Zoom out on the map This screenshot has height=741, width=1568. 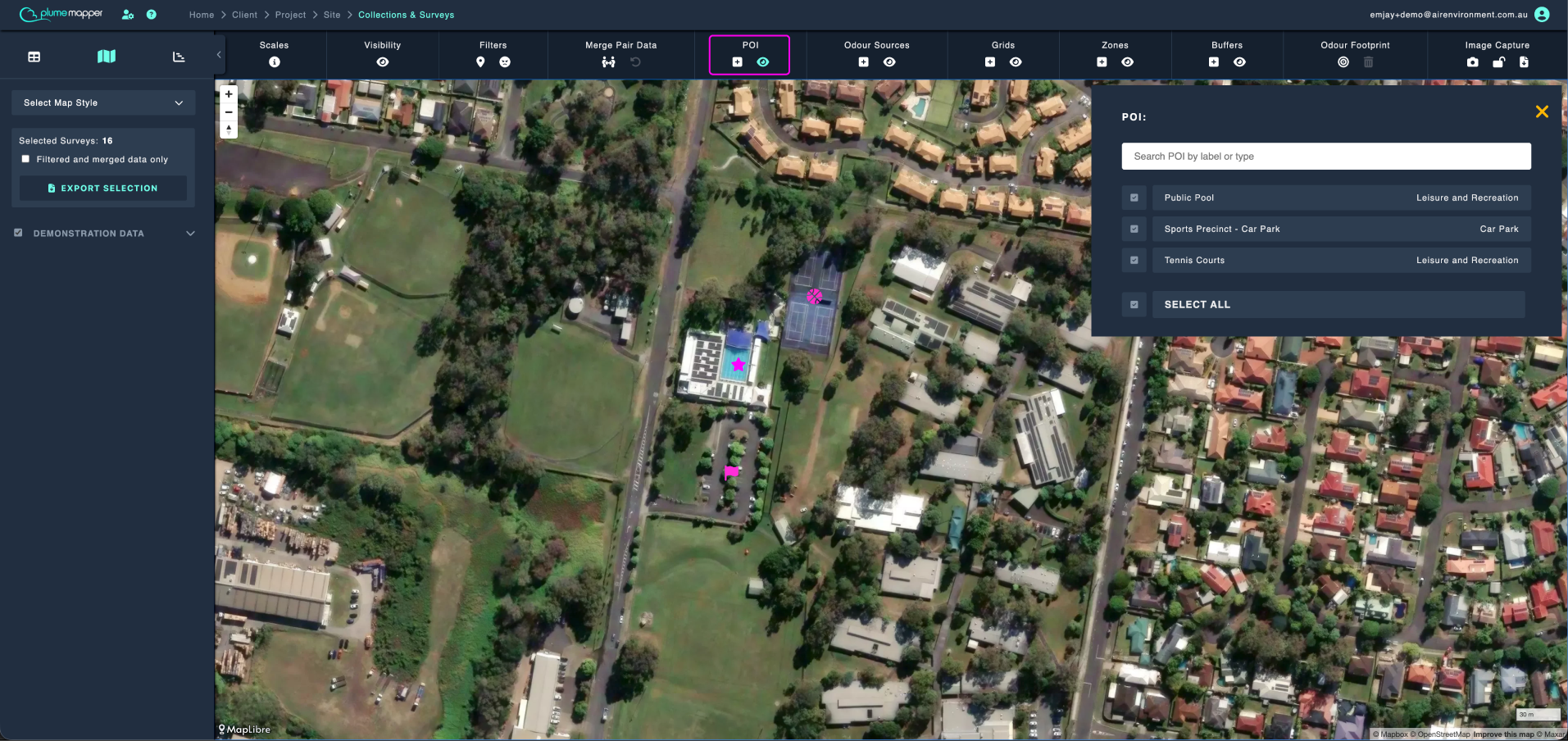[x=229, y=112]
